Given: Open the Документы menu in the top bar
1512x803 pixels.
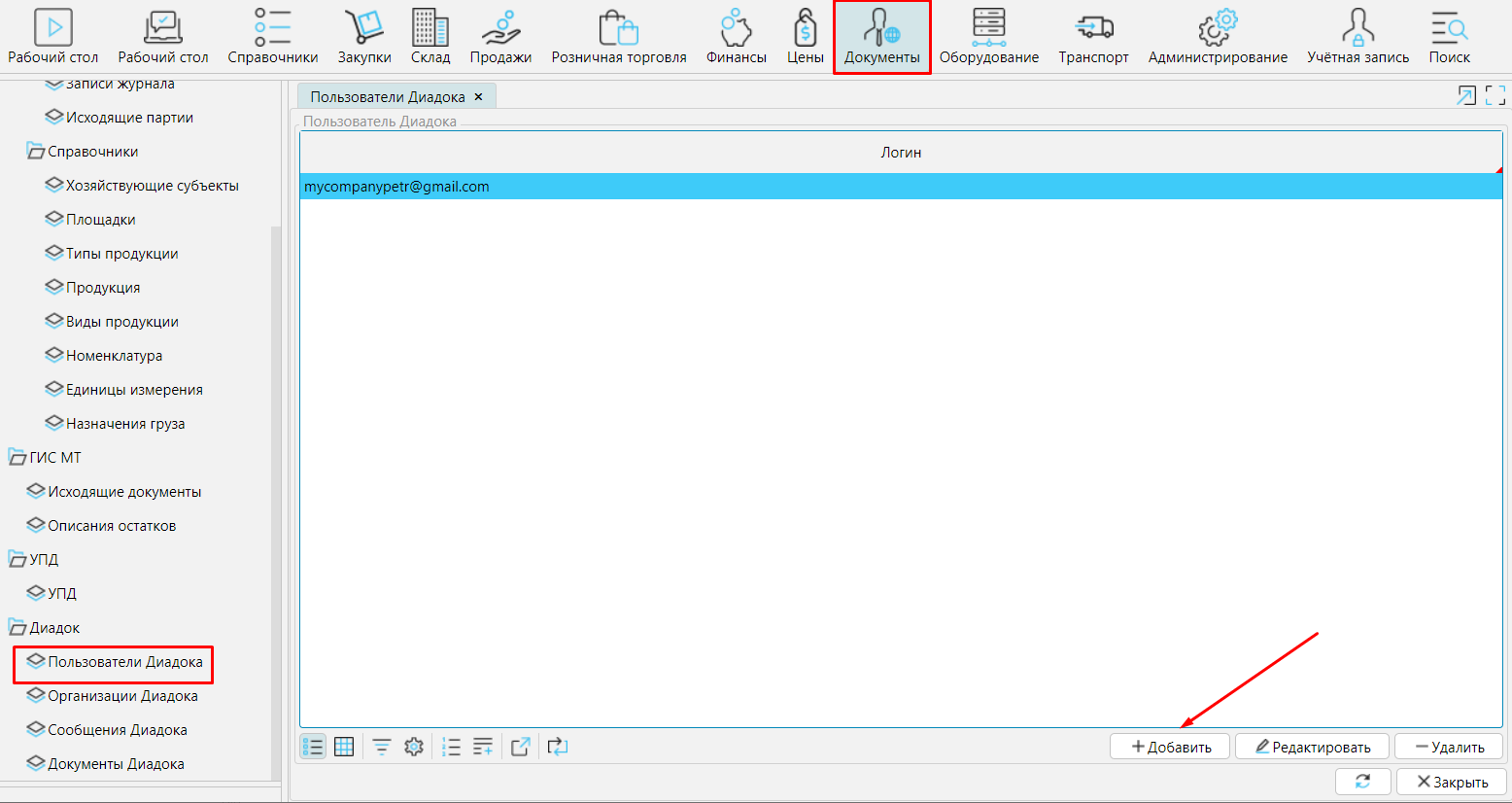Looking at the screenshot, I should pyautogui.click(x=881, y=37).
